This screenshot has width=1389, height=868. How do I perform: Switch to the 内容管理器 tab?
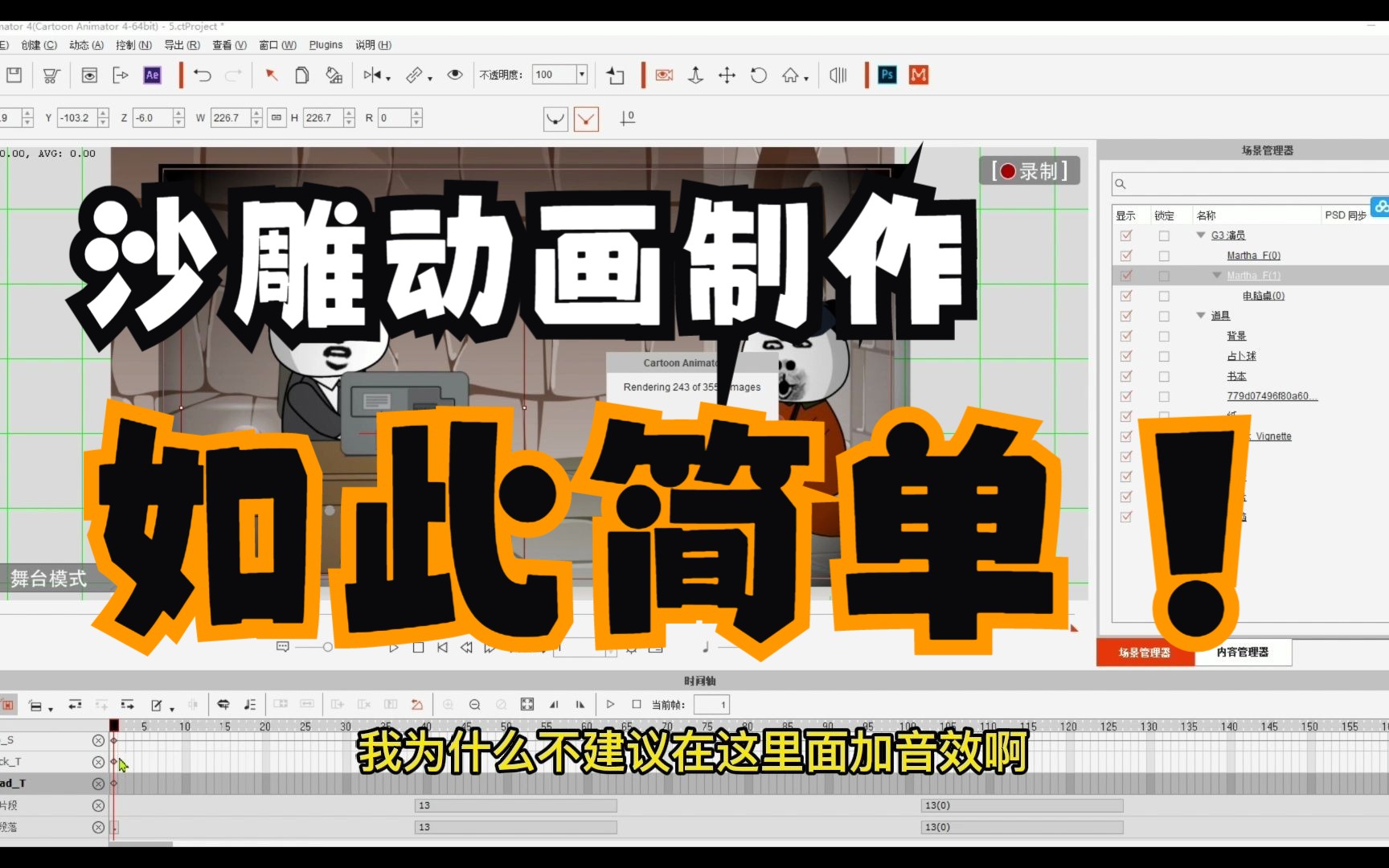coord(1243,652)
